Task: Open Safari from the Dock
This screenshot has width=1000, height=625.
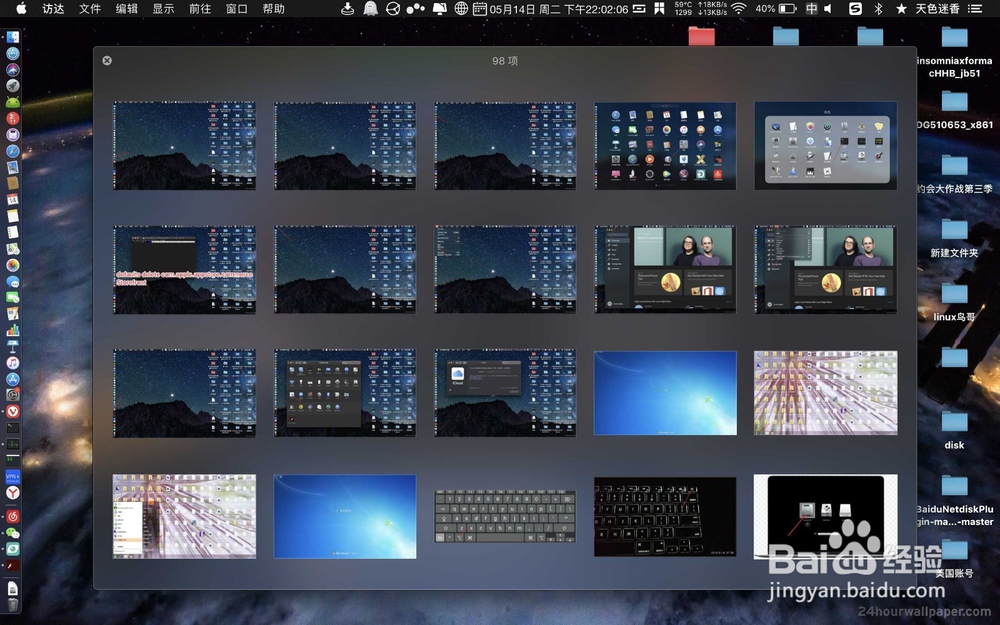Action: click(x=13, y=151)
